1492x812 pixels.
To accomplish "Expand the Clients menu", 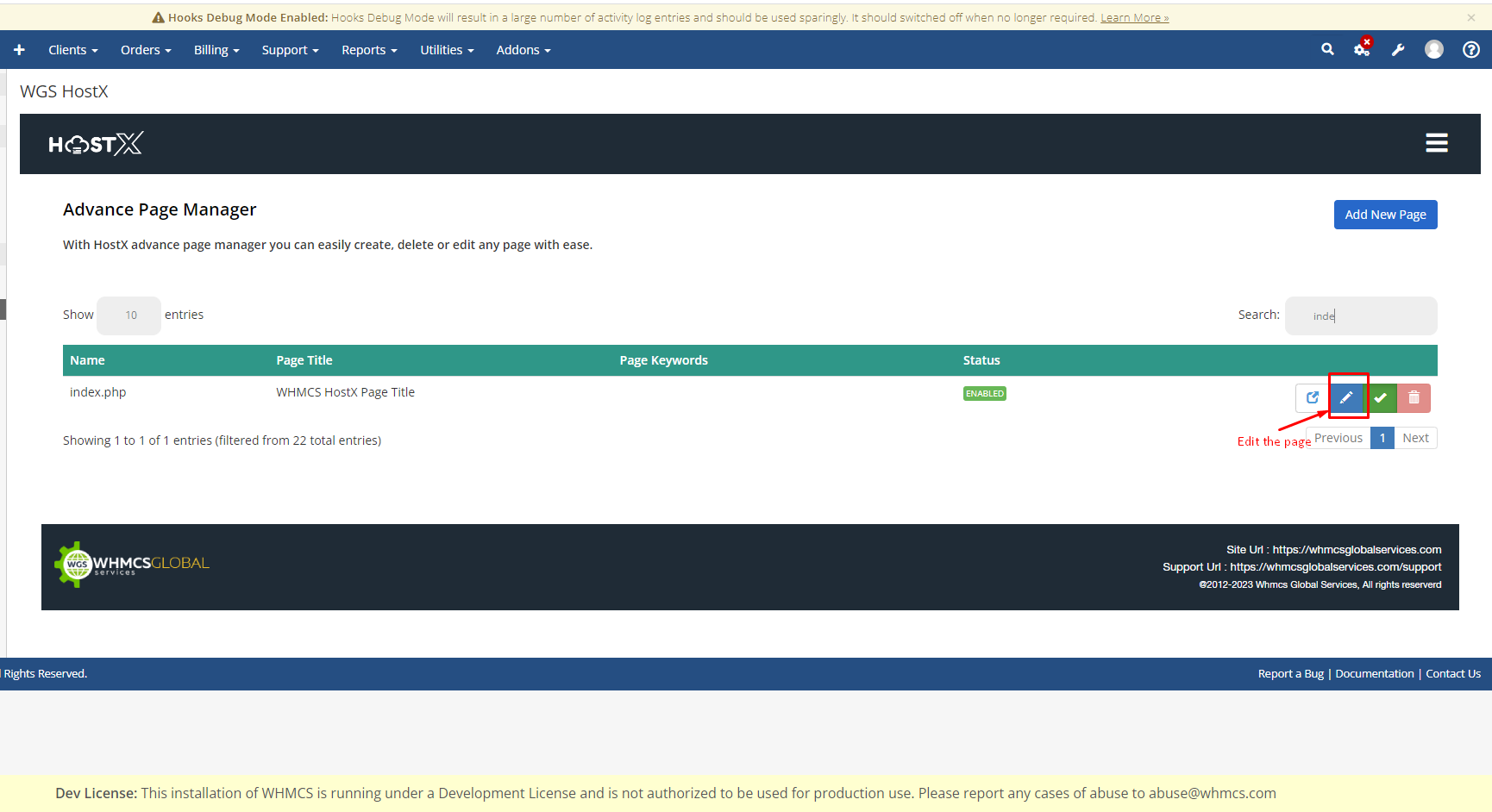I will 73,50.
